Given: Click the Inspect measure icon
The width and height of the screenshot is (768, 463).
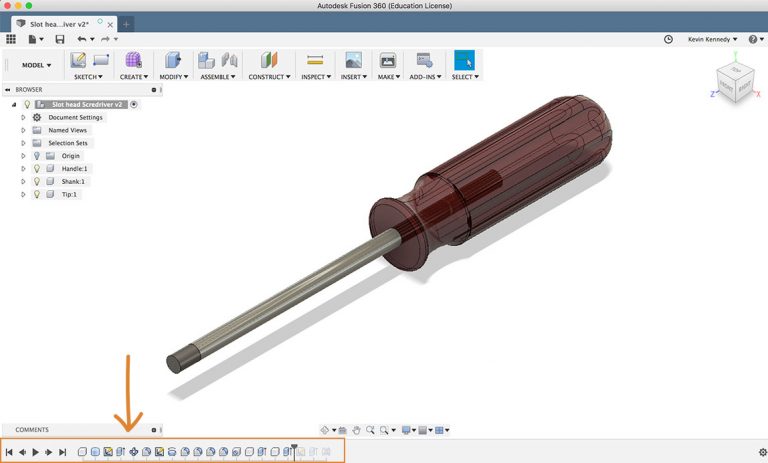Looking at the screenshot, I should coord(315,60).
